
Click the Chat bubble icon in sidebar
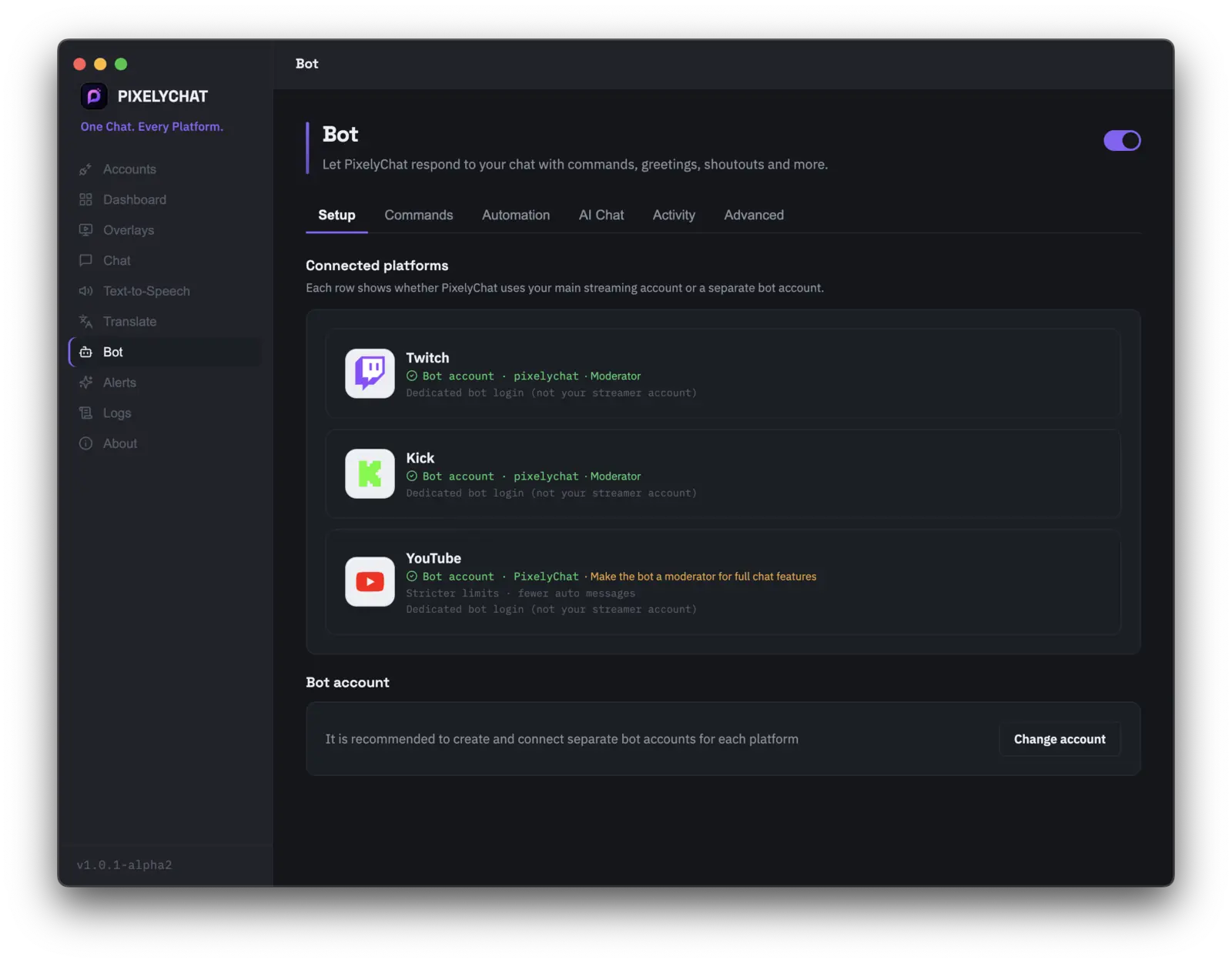85,260
